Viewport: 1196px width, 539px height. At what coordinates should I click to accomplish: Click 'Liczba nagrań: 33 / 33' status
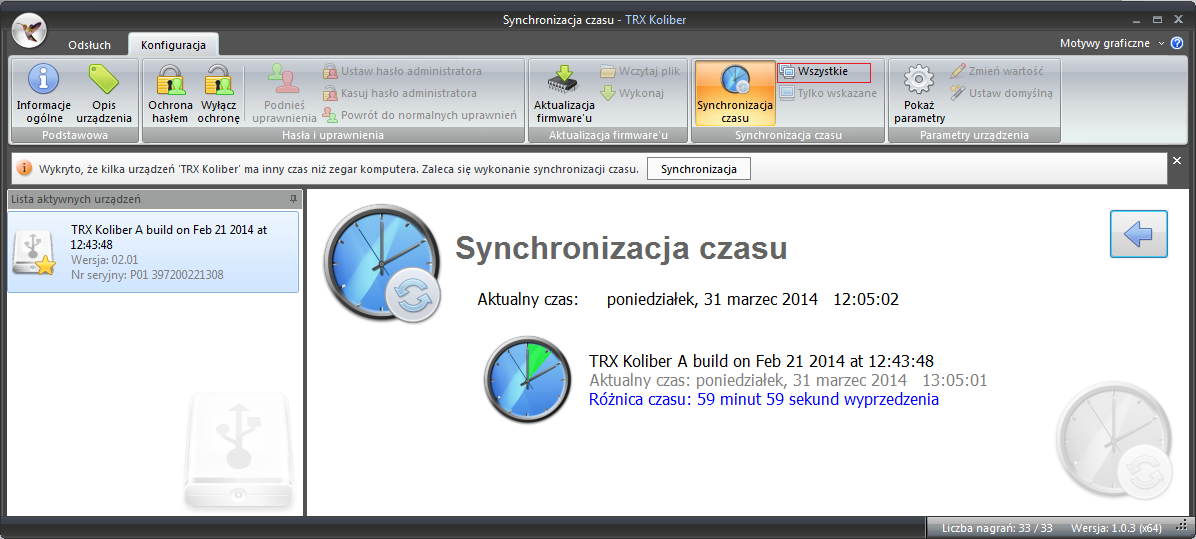coord(997,528)
